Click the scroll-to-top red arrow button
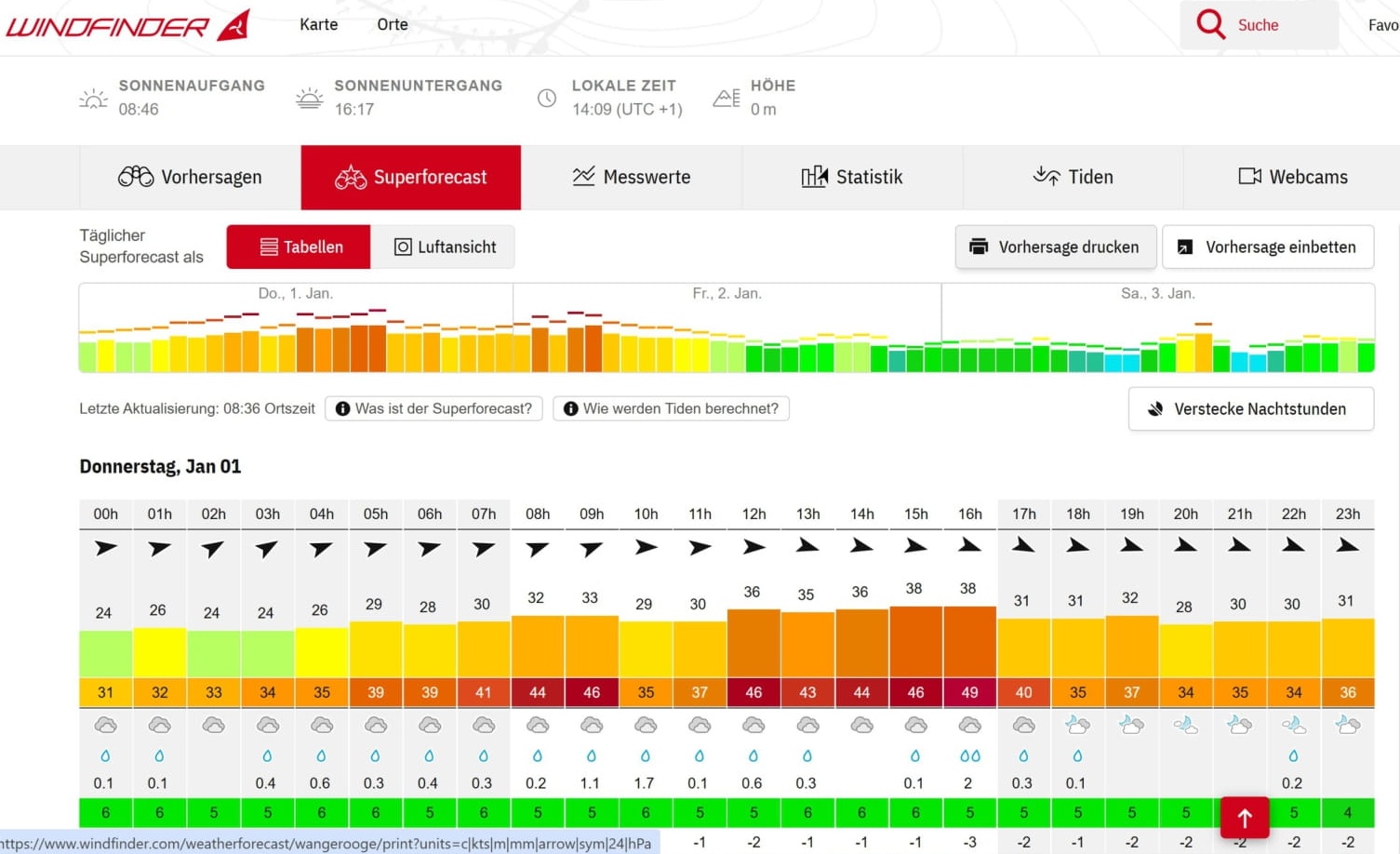 coord(1244,818)
